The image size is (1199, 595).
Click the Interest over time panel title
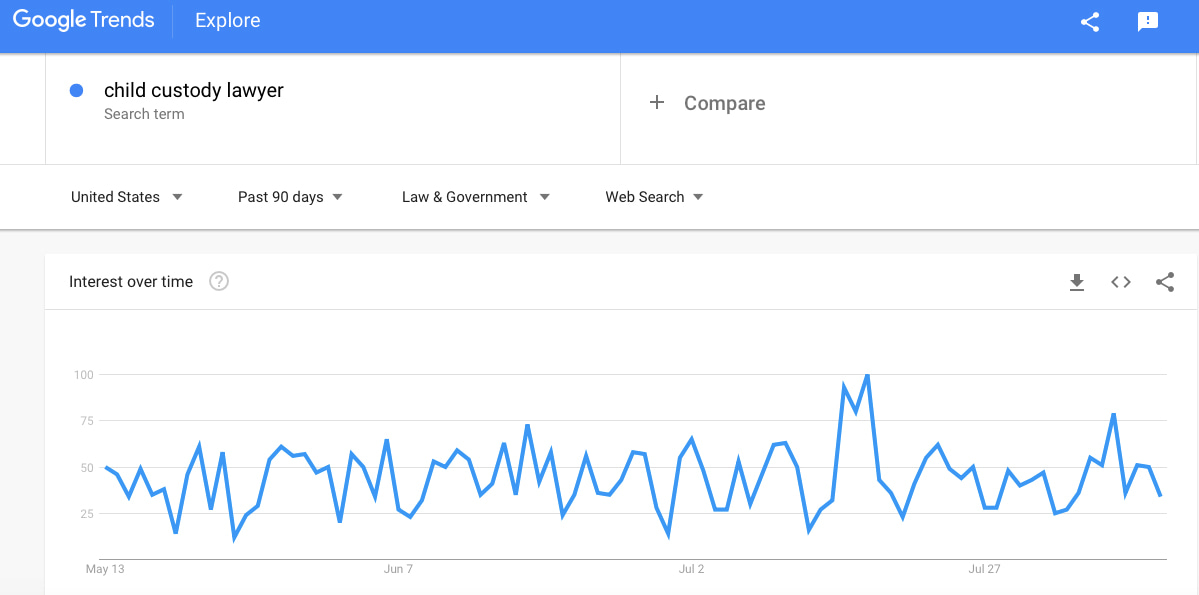[130, 281]
